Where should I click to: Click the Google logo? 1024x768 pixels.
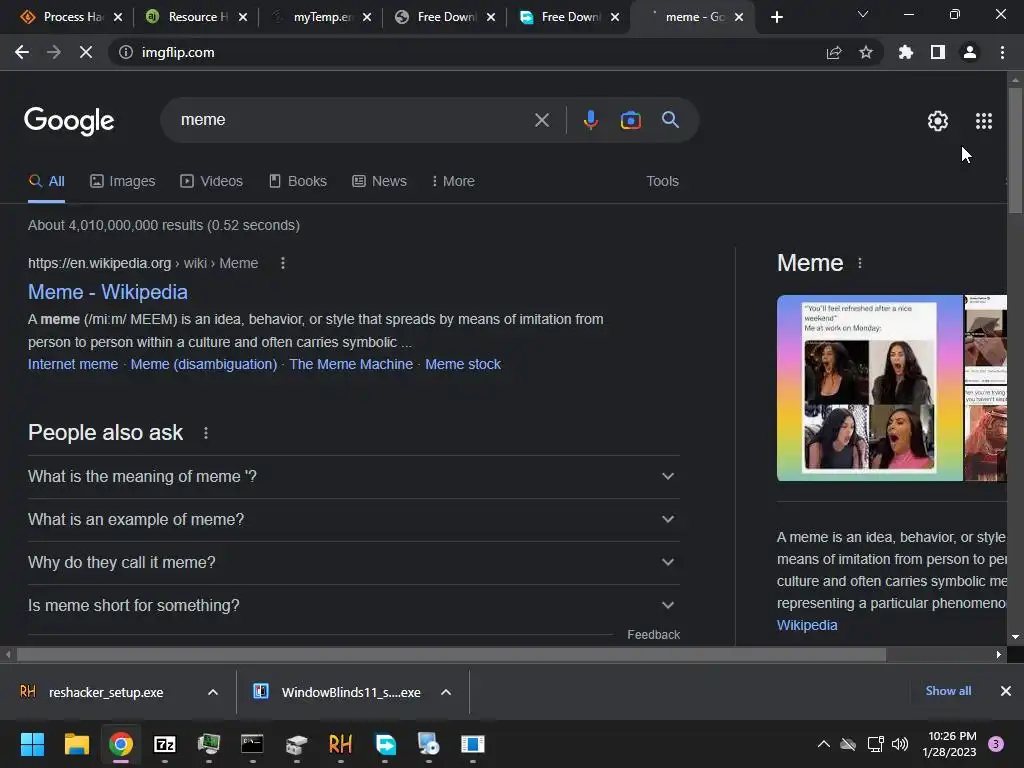69,121
